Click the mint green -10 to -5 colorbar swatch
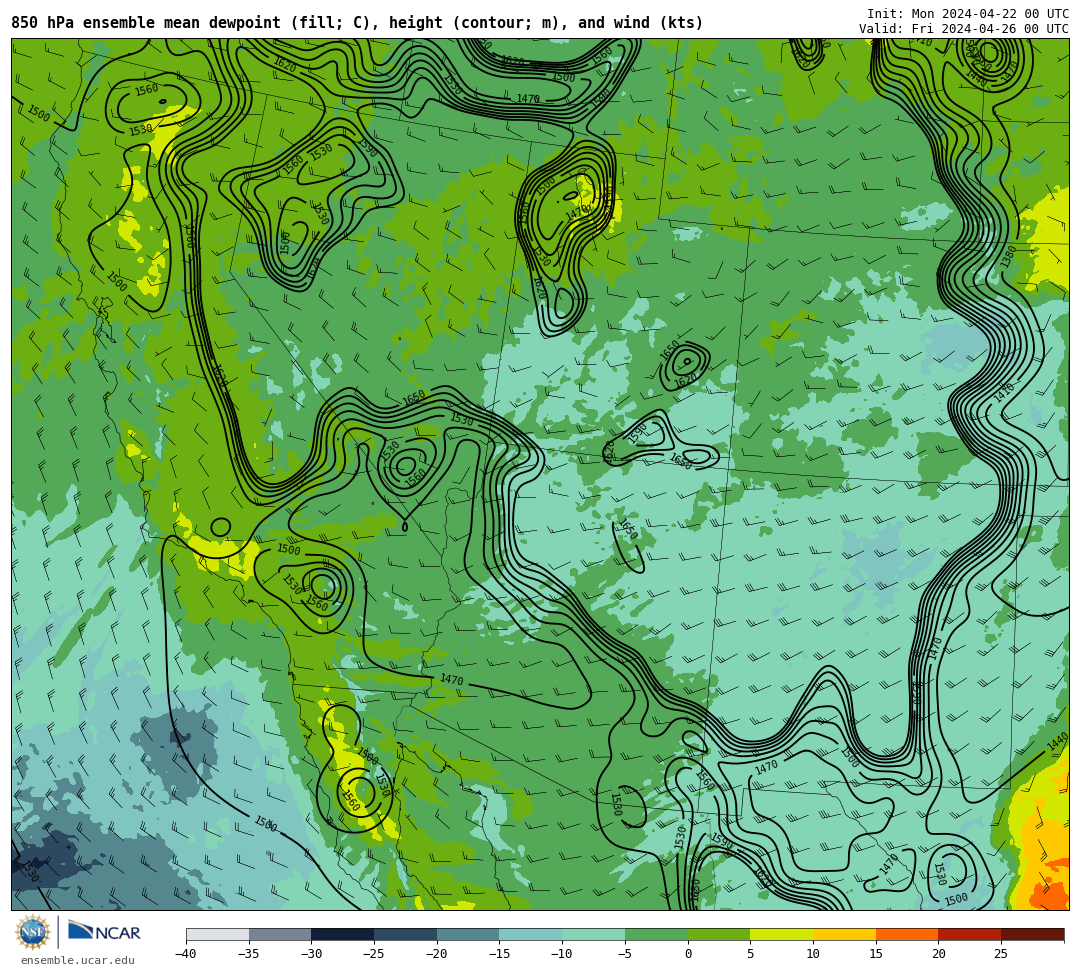The width and height of the screenshot is (1080, 973). [x=594, y=934]
